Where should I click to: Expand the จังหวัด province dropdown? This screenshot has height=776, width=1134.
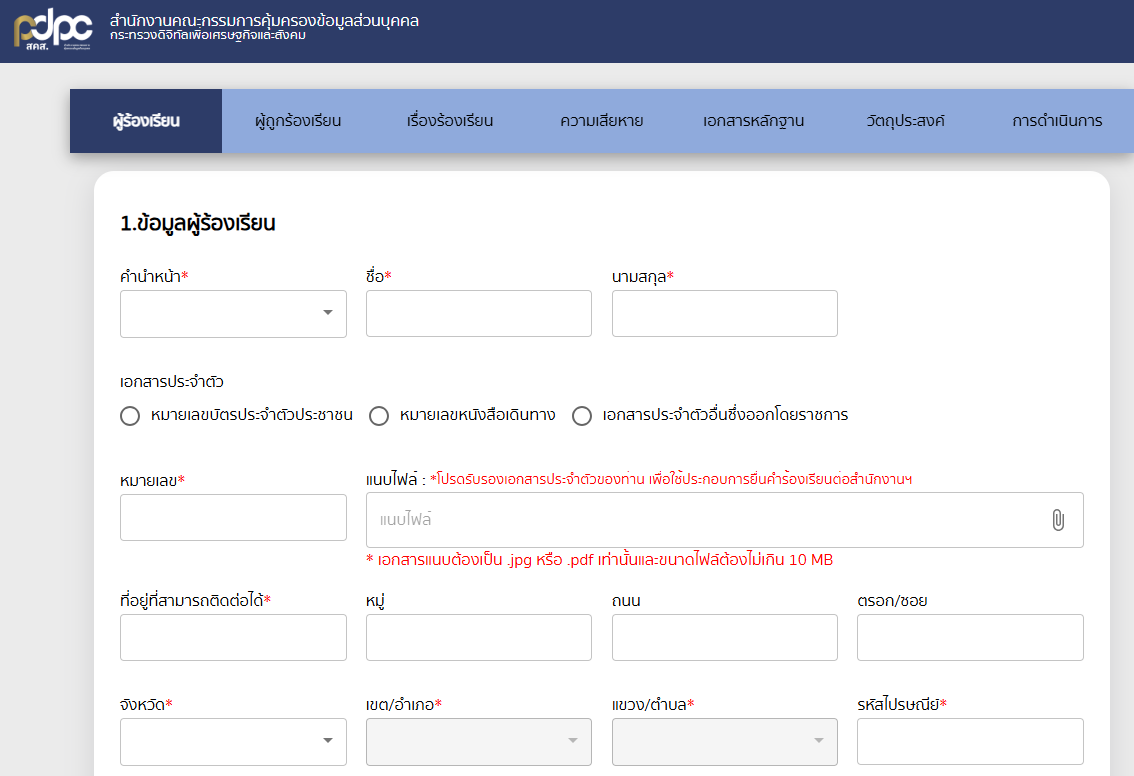[233, 741]
